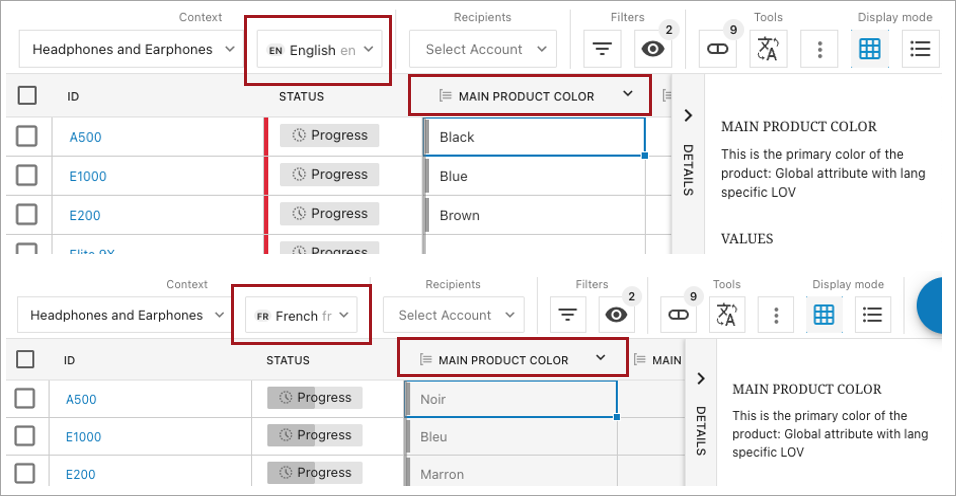Open product link E200 in English grid

point(85,215)
